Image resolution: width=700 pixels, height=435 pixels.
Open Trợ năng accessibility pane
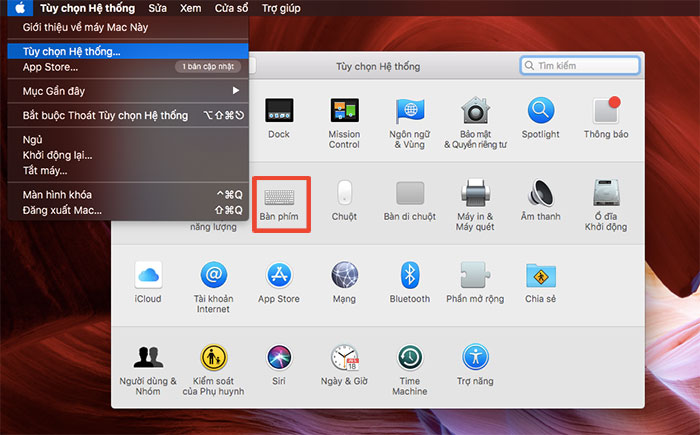(475, 364)
